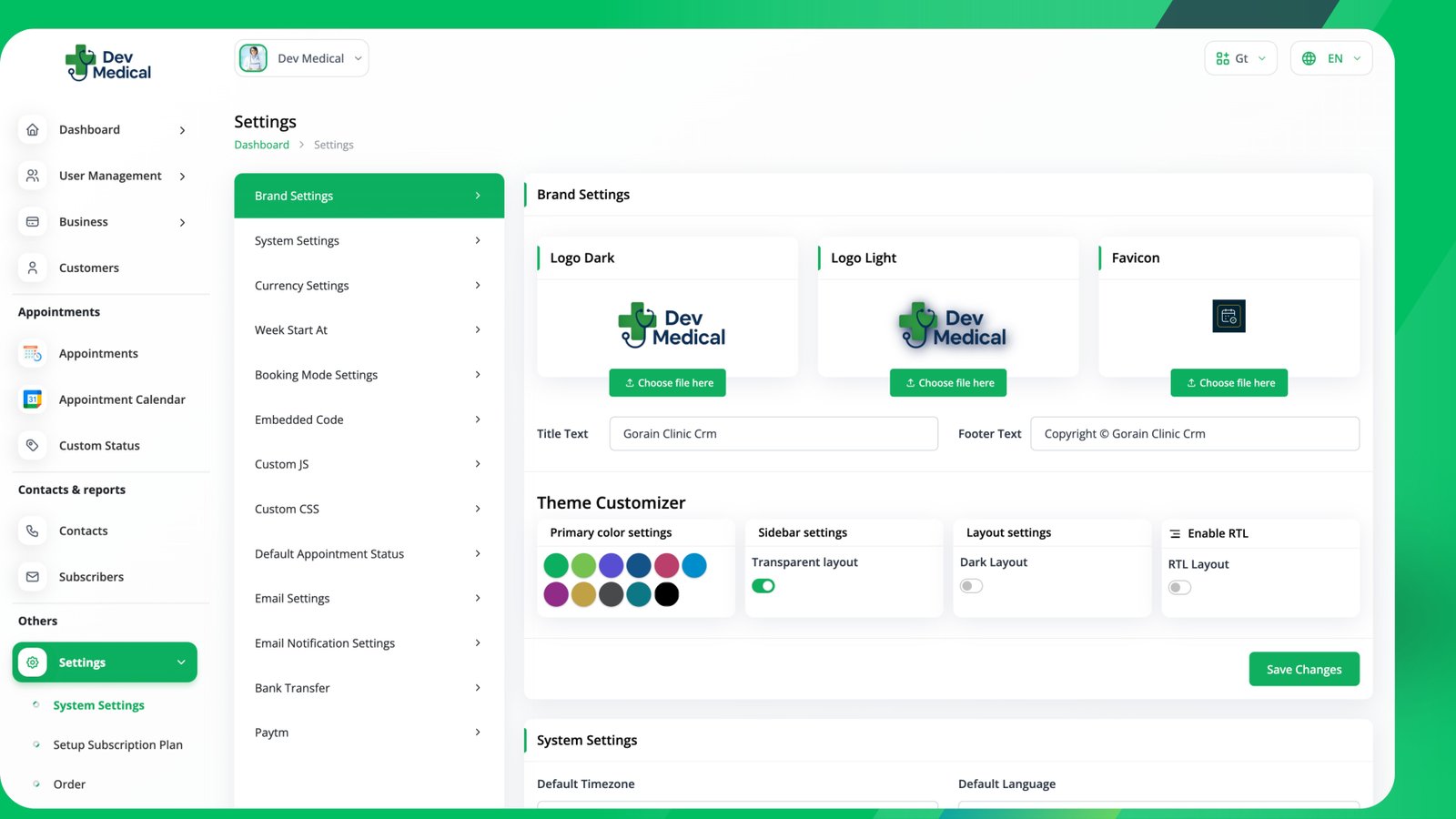1456x819 pixels.
Task: Click the Custom Status tag icon
Action: (x=33, y=446)
